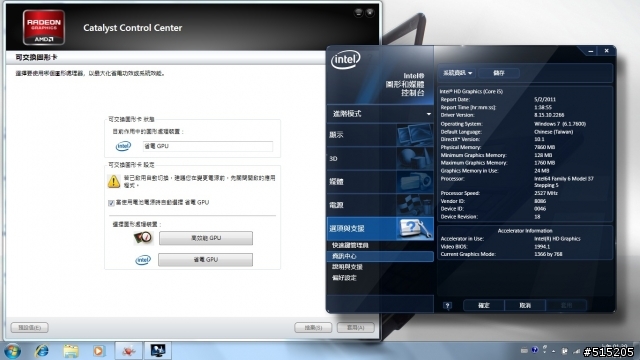The height and width of the screenshot is (360, 640).
Task: Open the 3D section cube icon
Action: point(414,158)
